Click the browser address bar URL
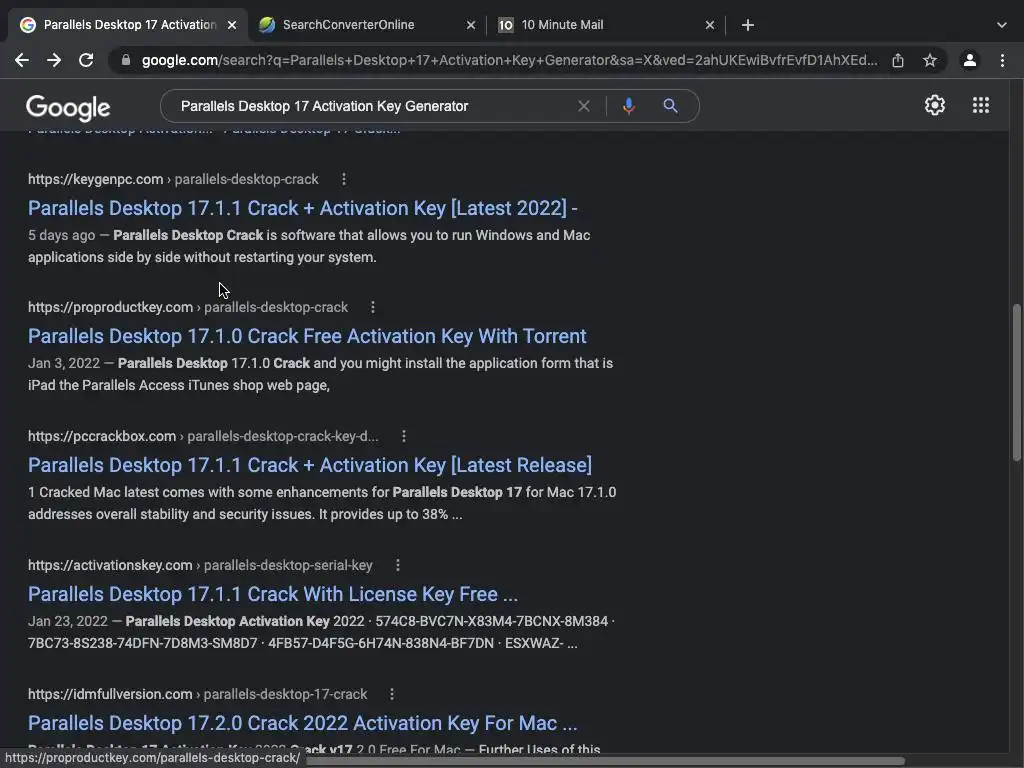The image size is (1024, 768). (509, 60)
